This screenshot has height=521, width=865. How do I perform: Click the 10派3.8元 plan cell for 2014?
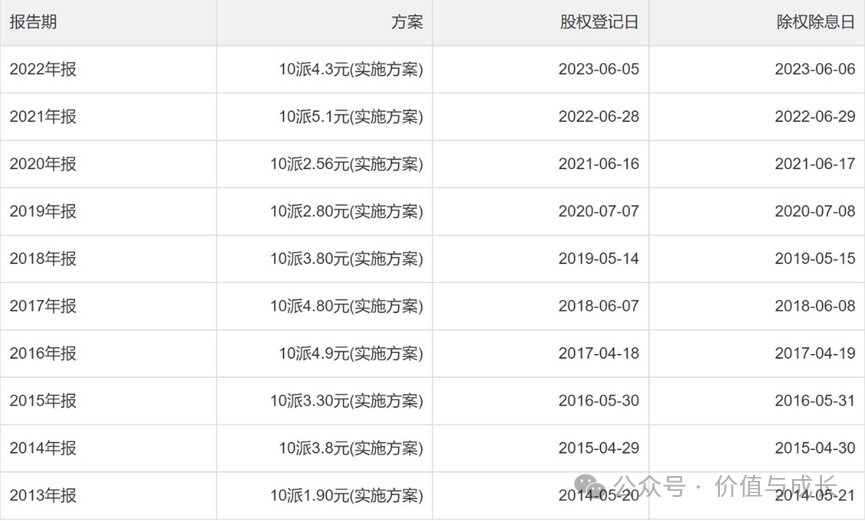click(351, 448)
